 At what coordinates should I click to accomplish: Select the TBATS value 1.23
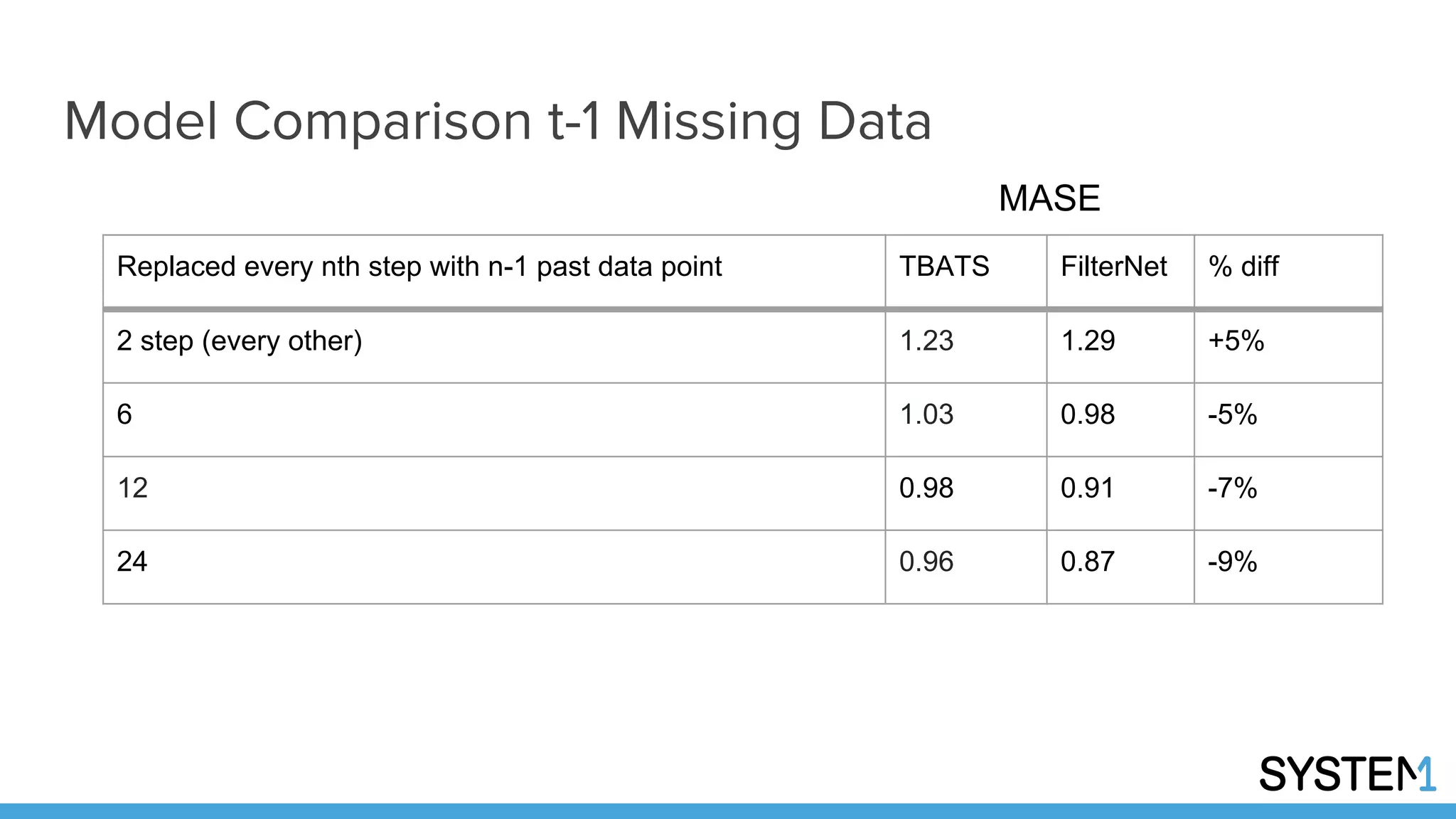926,342
